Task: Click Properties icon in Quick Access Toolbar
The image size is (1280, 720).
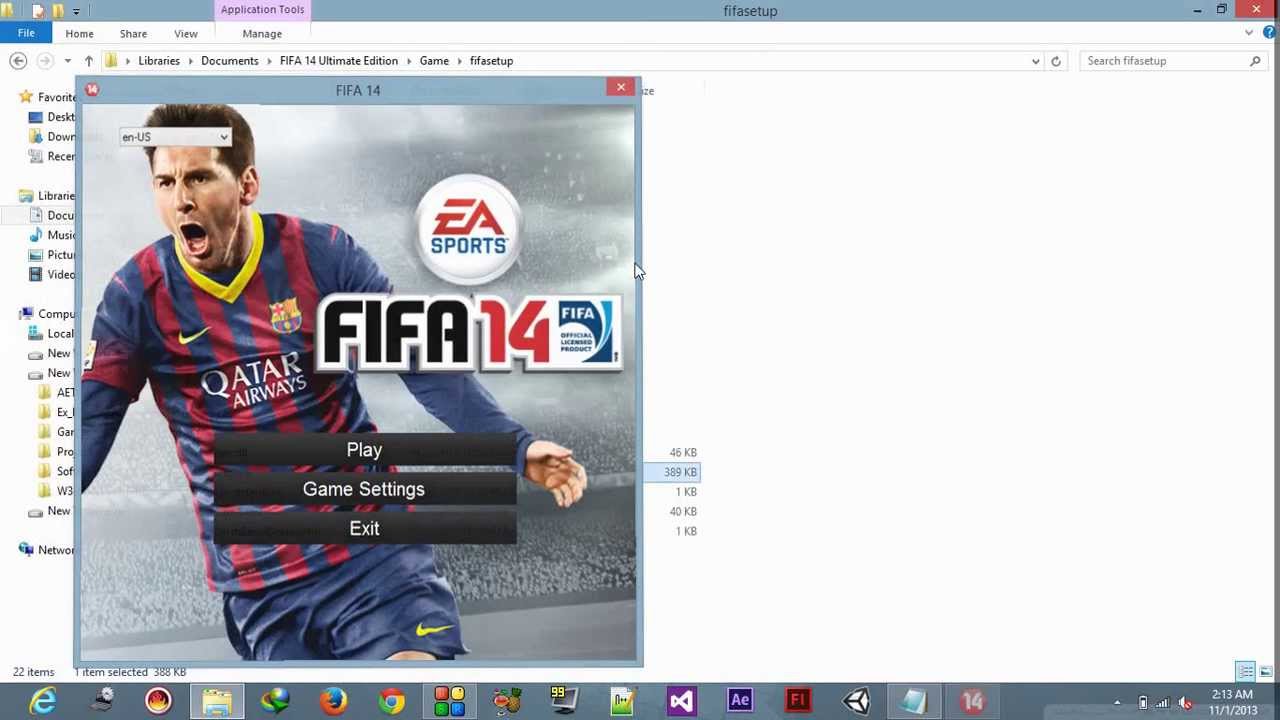Action: (x=38, y=11)
